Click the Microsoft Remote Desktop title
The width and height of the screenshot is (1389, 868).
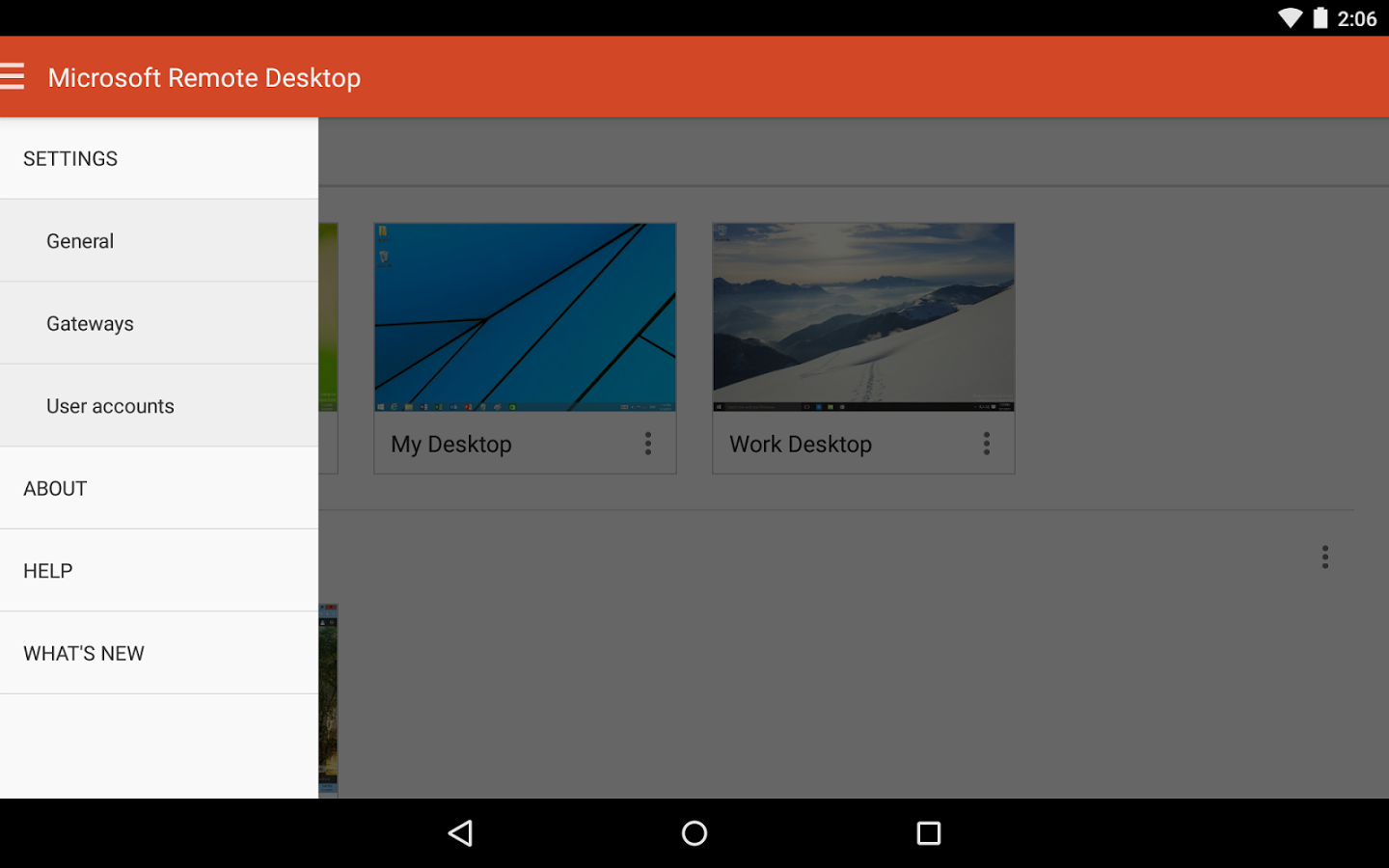[204, 76]
